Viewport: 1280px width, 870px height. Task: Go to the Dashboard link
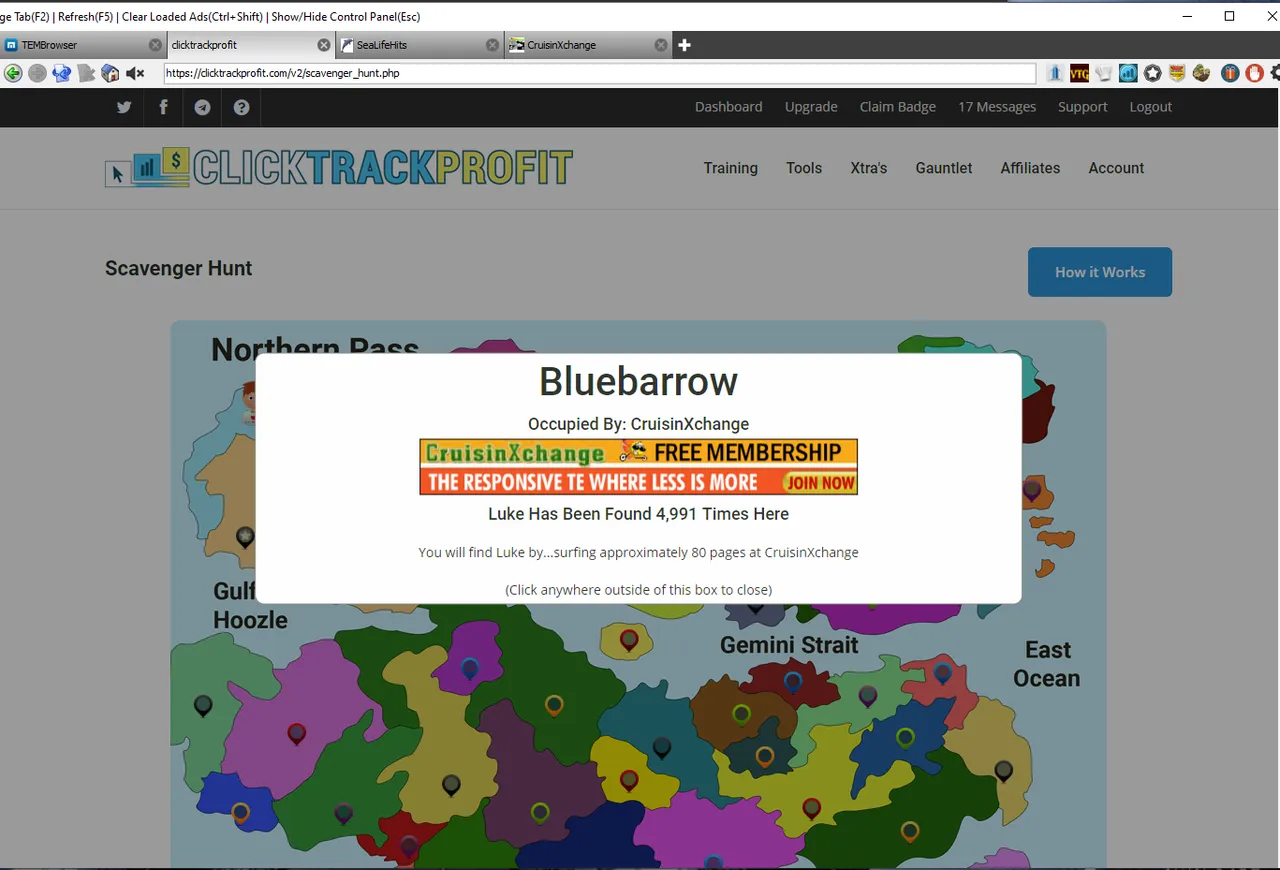pyautogui.click(x=729, y=107)
